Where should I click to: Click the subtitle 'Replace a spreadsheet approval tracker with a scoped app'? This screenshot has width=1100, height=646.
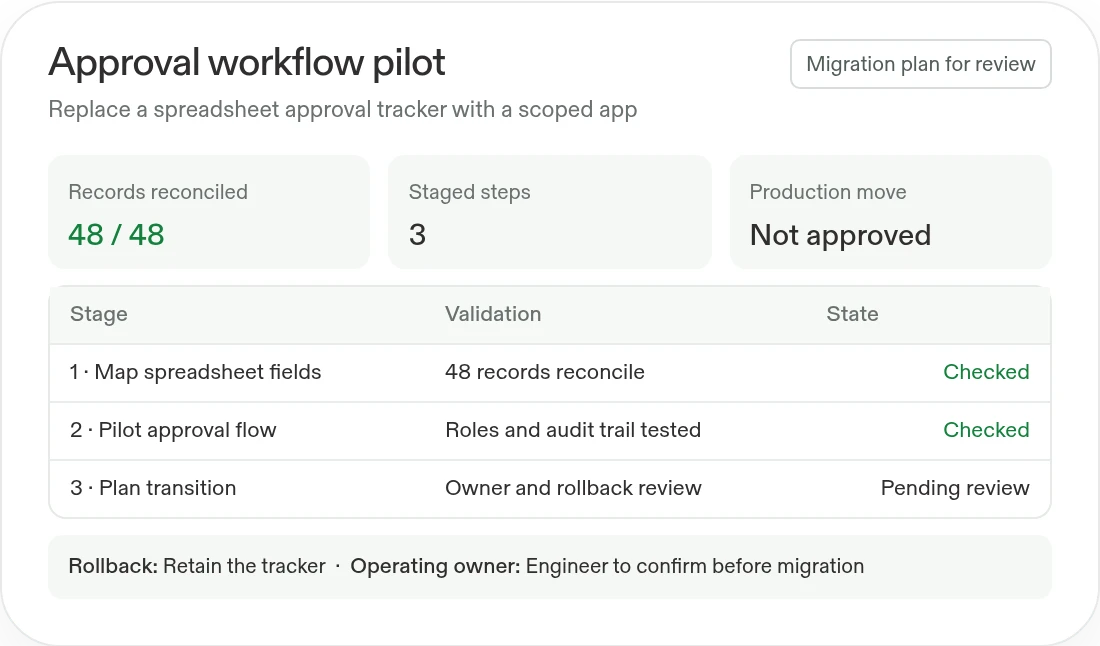342,109
